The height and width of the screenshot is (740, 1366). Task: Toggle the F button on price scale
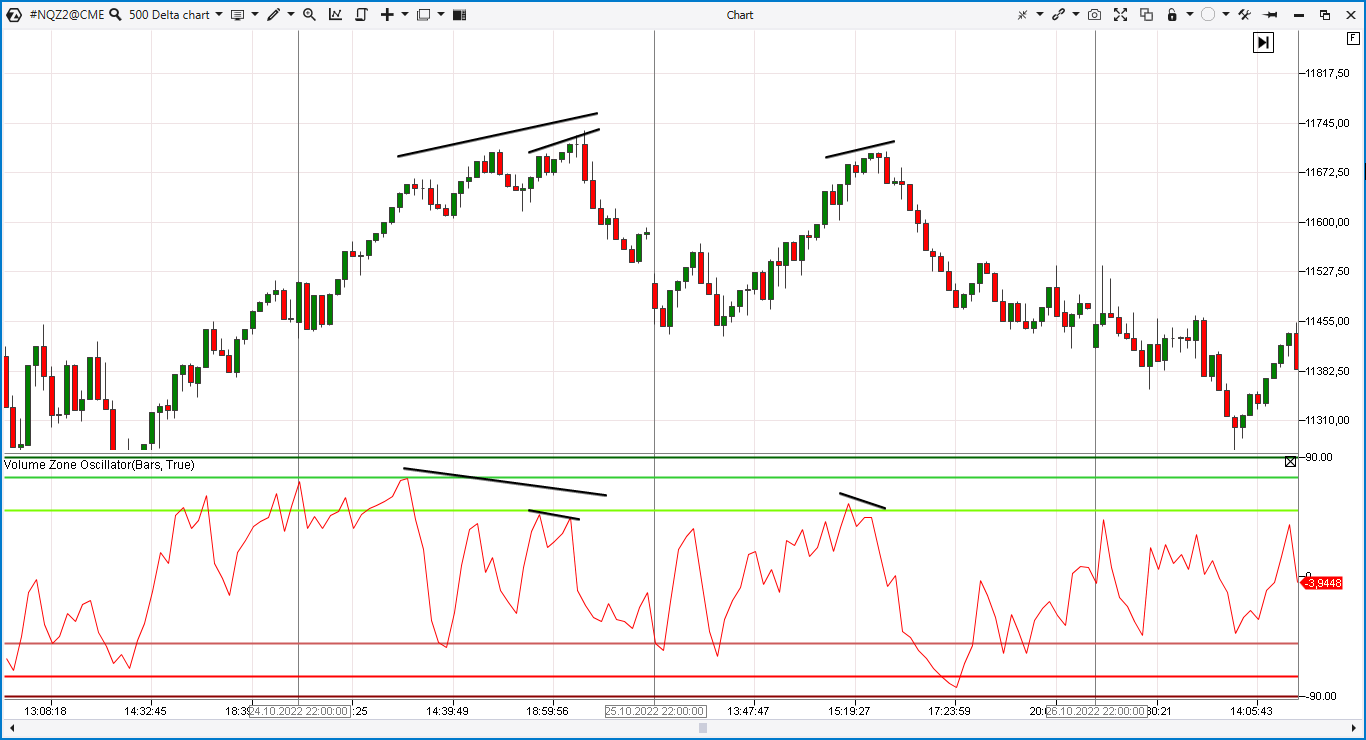tap(1353, 37)
